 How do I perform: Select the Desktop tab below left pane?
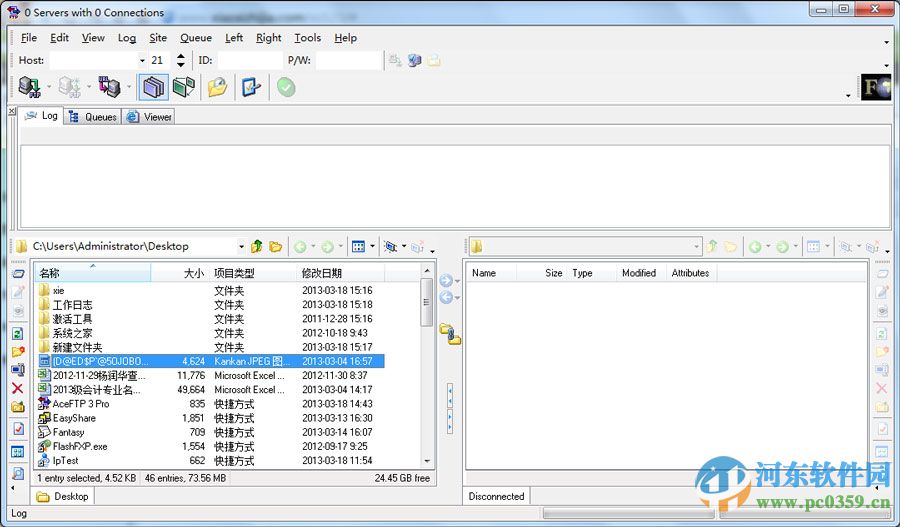coord(63,497)
